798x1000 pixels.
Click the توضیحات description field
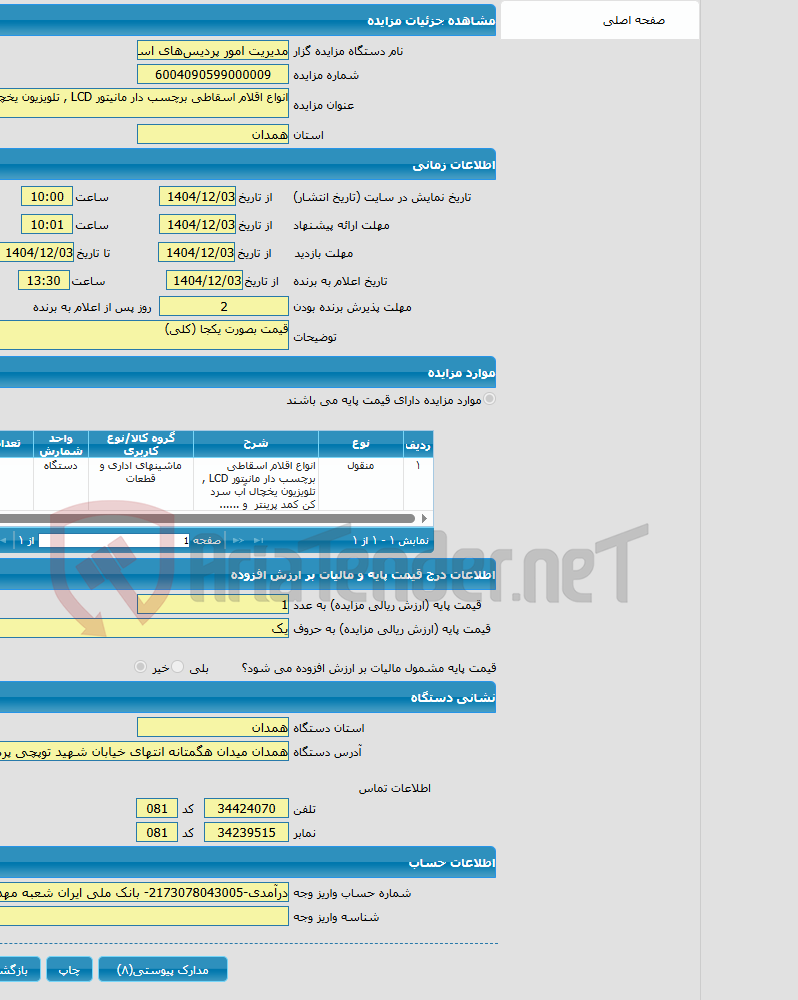[144, 335]
